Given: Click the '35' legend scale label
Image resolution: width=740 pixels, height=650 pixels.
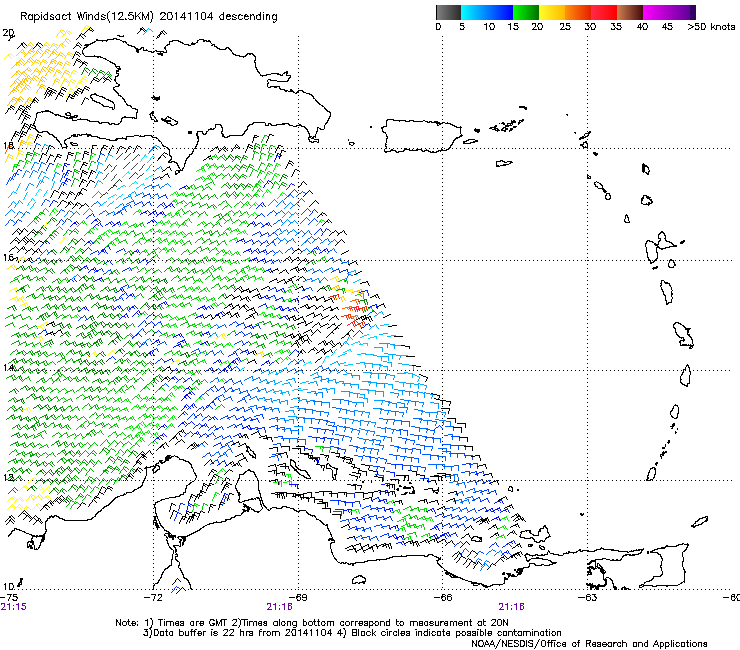Looking at the screenshot, I should point(616,26).
